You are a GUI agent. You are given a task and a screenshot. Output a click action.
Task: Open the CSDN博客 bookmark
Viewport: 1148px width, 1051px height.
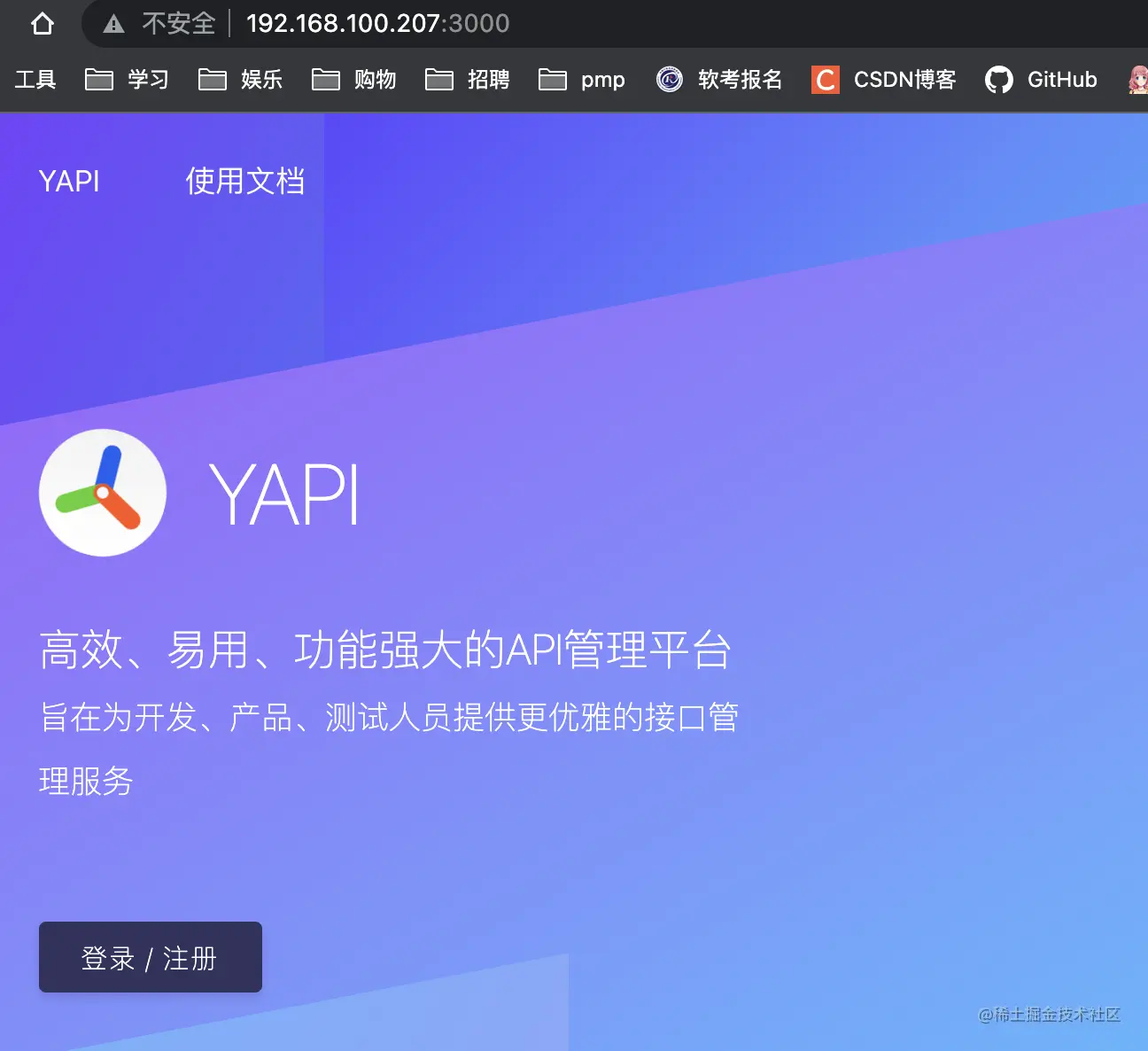click(x=884, y=80)
